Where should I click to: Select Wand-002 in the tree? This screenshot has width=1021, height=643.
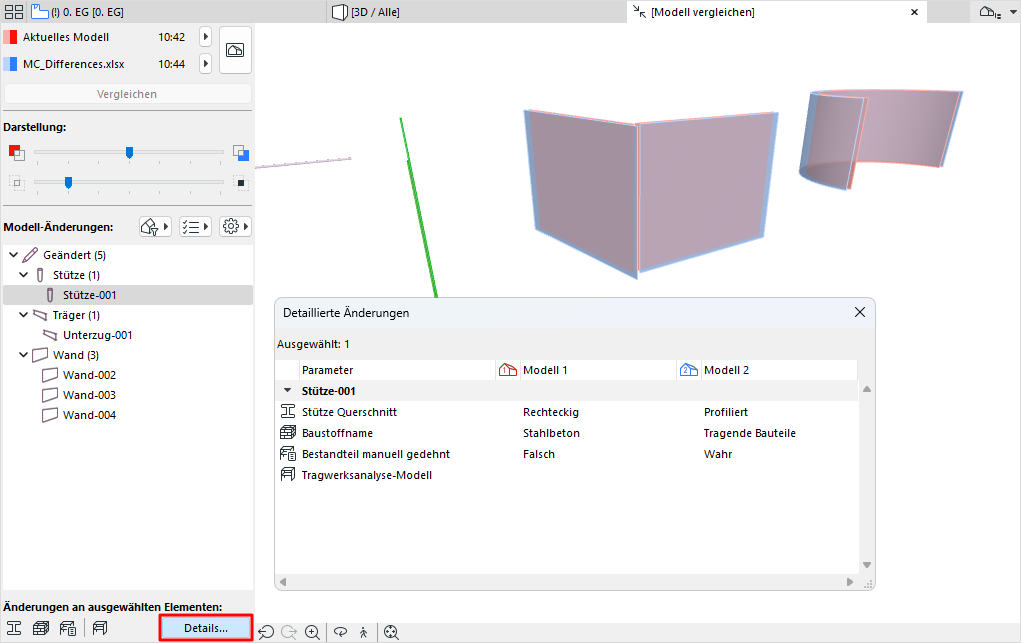(89, 375)
